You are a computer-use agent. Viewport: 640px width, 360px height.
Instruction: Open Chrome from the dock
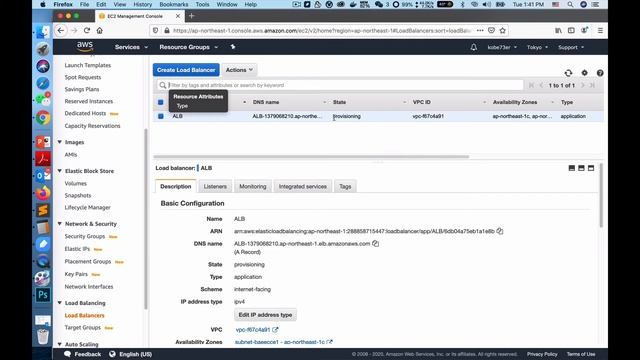tap(43, 118)
